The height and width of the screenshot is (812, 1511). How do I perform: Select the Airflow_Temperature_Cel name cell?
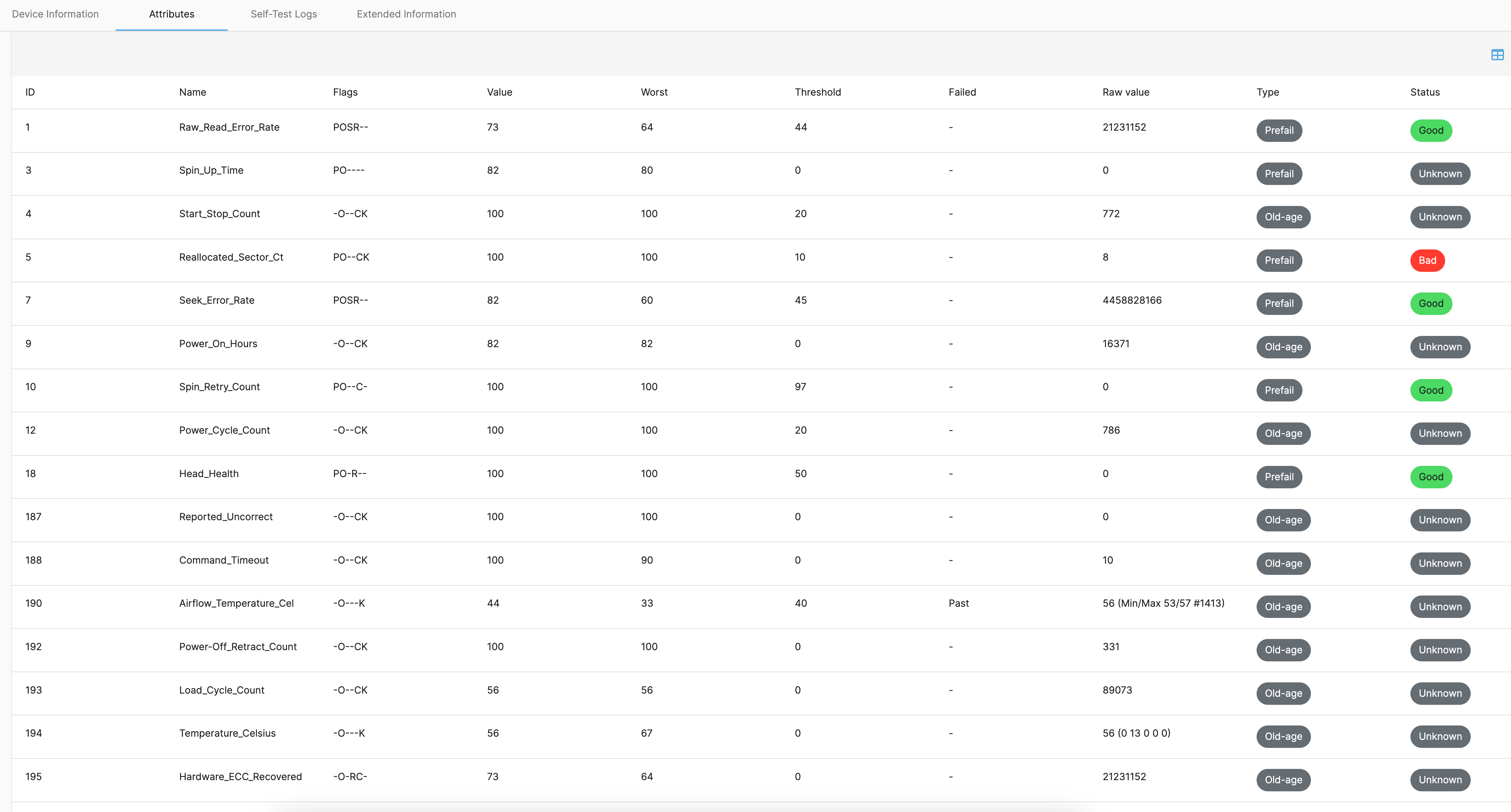(237, 603)
